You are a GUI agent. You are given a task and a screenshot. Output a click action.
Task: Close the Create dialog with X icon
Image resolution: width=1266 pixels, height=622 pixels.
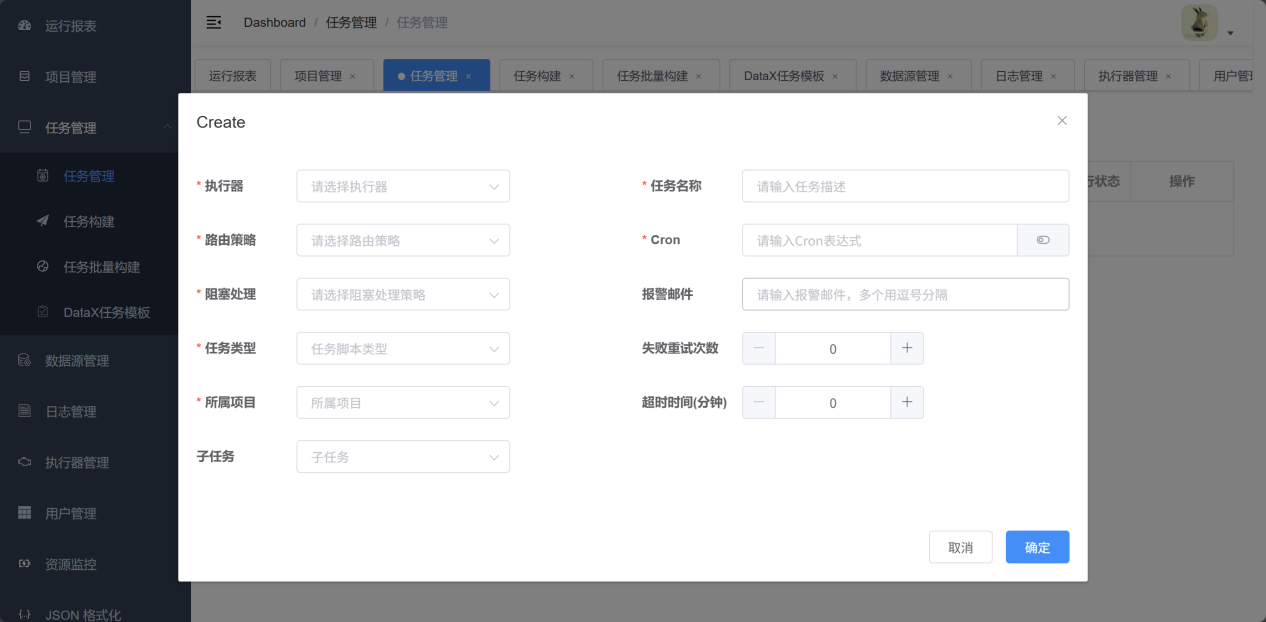point(1062,121)
